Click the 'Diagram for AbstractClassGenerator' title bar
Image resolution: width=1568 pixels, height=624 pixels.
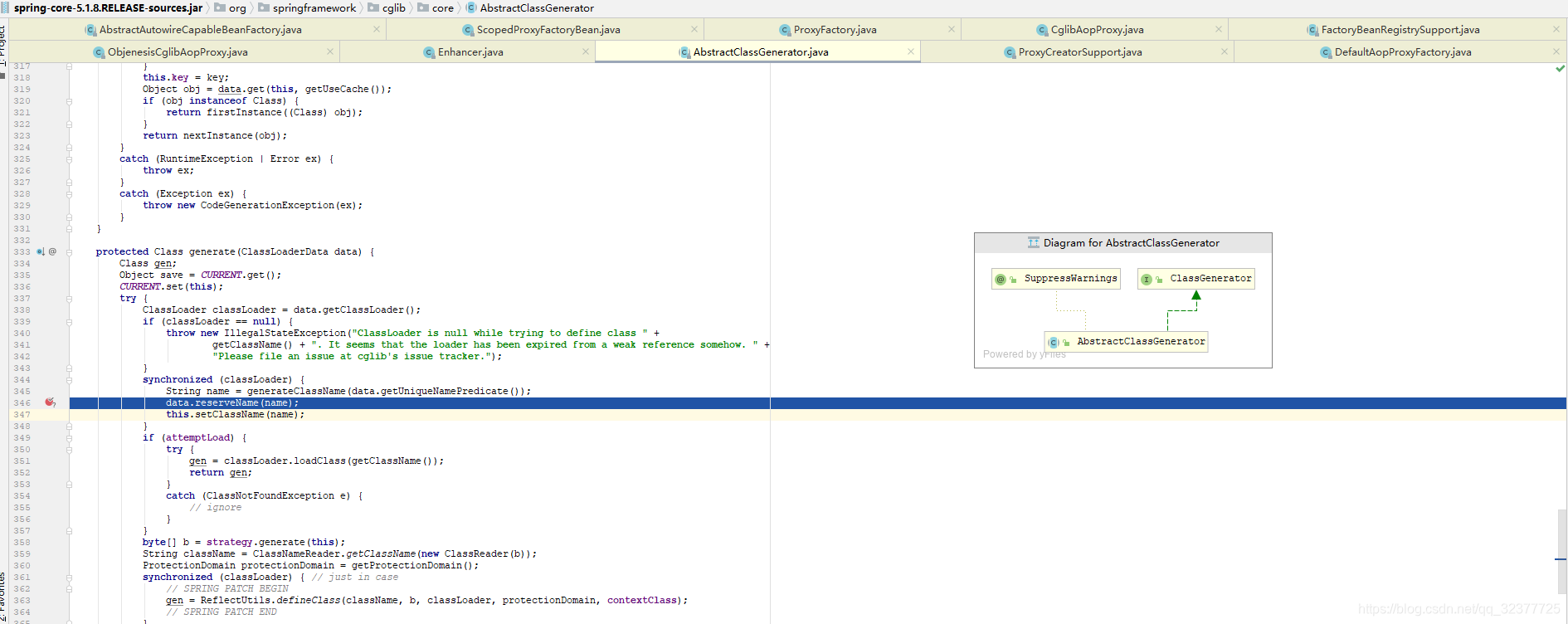tap(1123, 243)
